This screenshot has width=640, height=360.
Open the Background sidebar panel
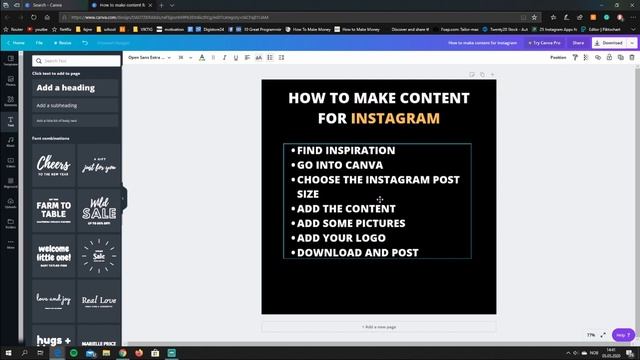pos(10,183)
